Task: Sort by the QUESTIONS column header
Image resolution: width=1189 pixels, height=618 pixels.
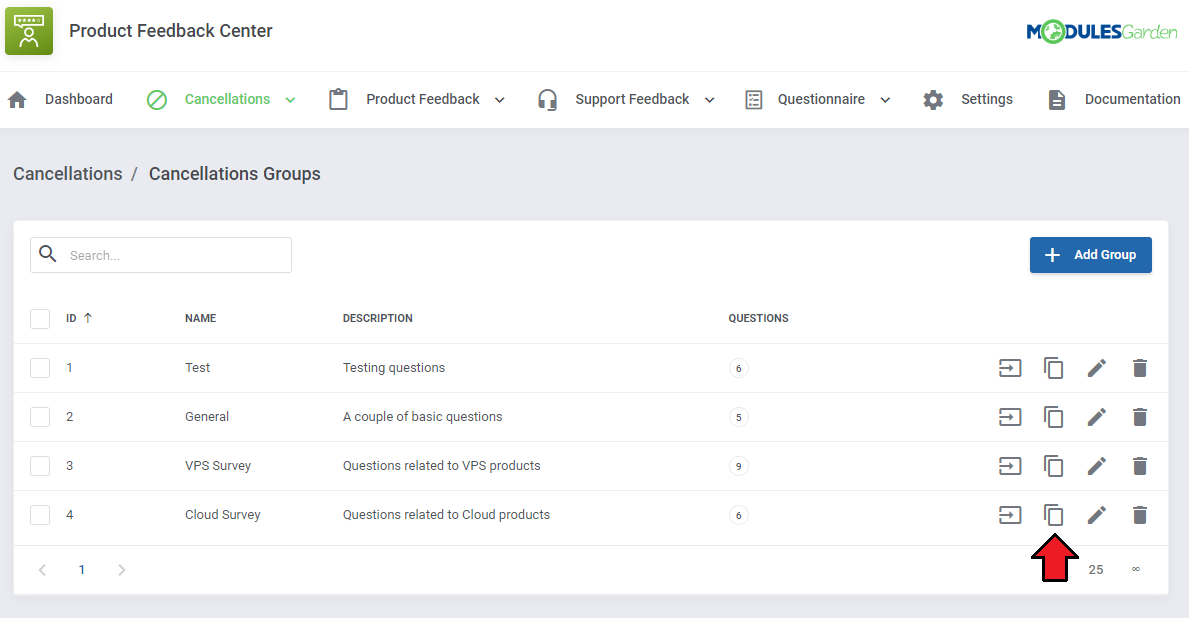Action: tap(758, 318)
